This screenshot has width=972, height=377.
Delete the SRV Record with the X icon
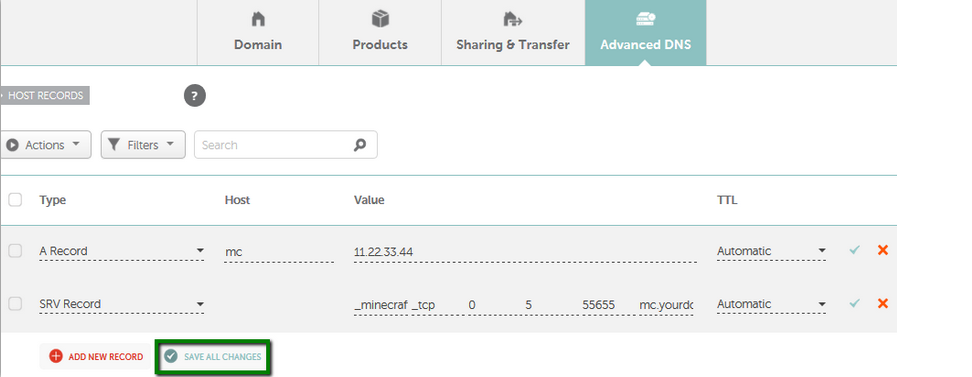[x=883, y=303]
